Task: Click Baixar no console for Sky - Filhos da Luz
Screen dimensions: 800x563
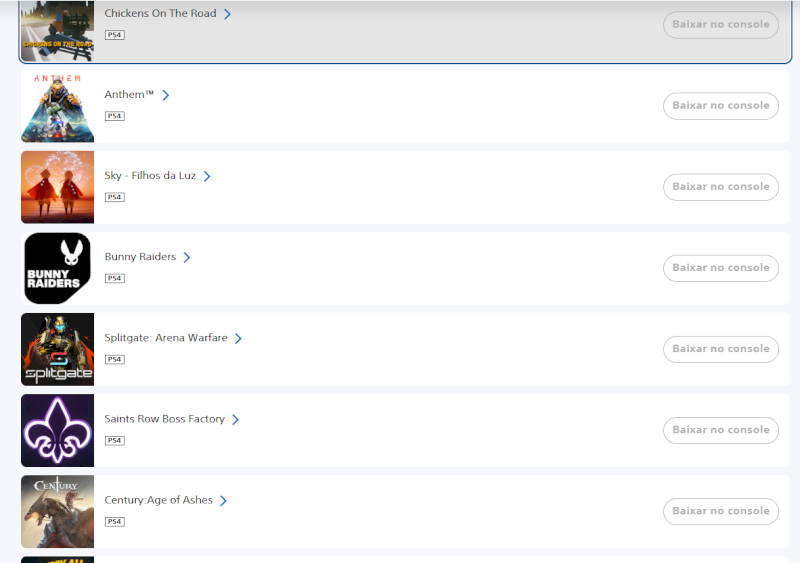Action: click(721, 187)
